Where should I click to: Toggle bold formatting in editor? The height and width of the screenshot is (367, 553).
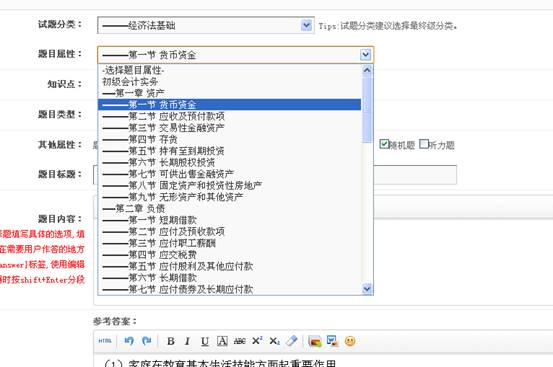tap(171, 341)
